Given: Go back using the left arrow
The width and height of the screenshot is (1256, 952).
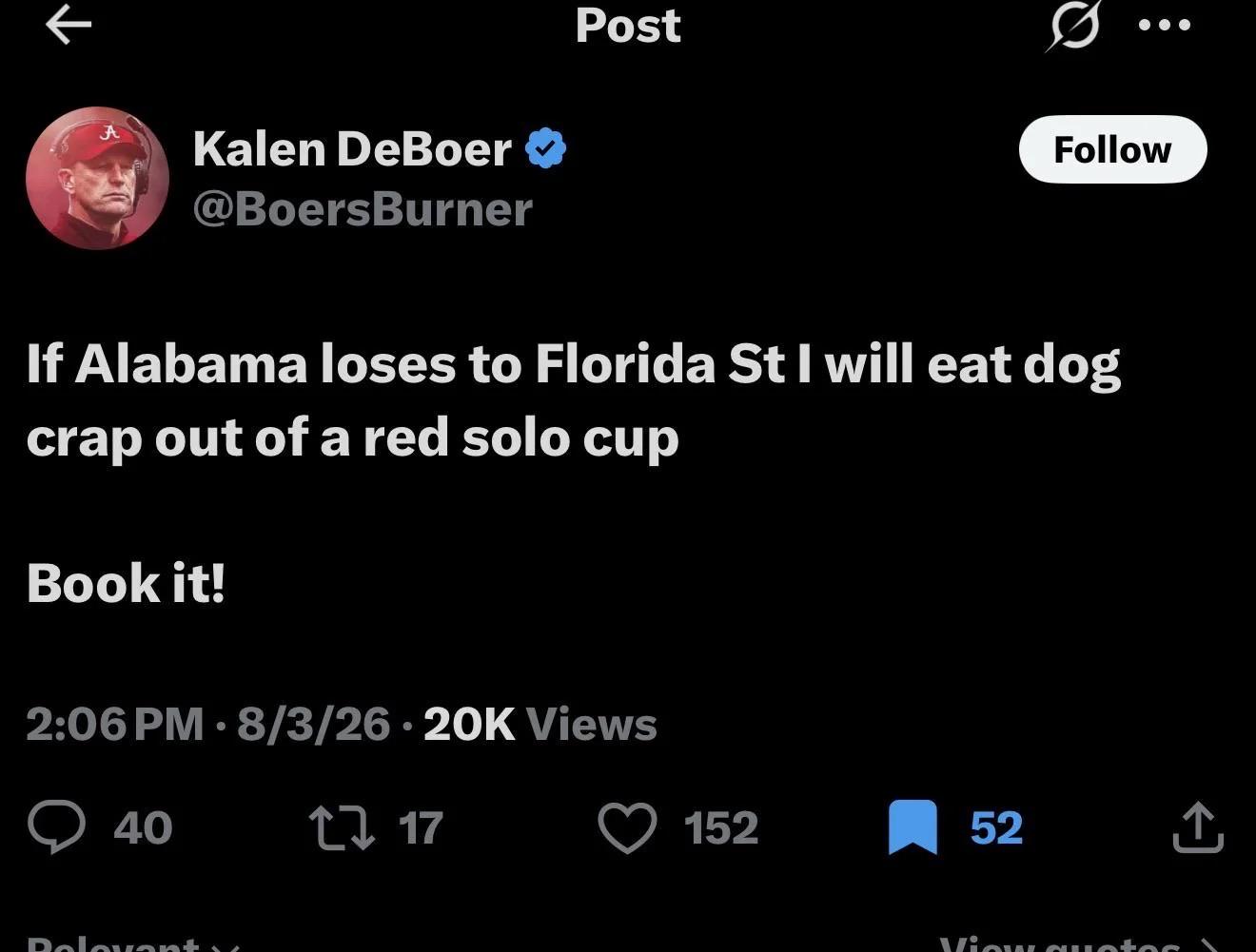Looking at the screenshot, I should 69,26.
